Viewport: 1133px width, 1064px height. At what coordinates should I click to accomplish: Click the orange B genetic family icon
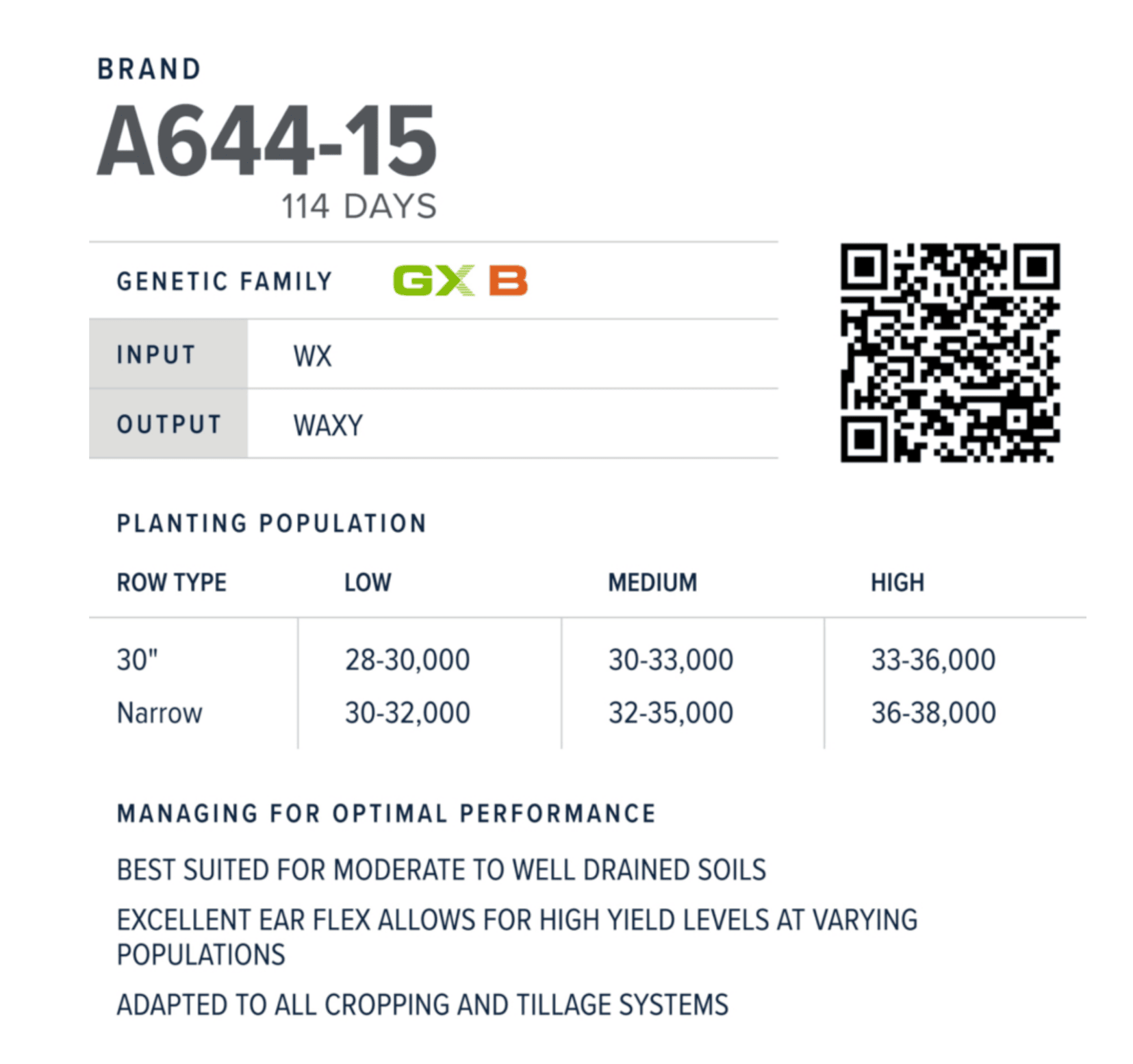[x=508, y=281]
